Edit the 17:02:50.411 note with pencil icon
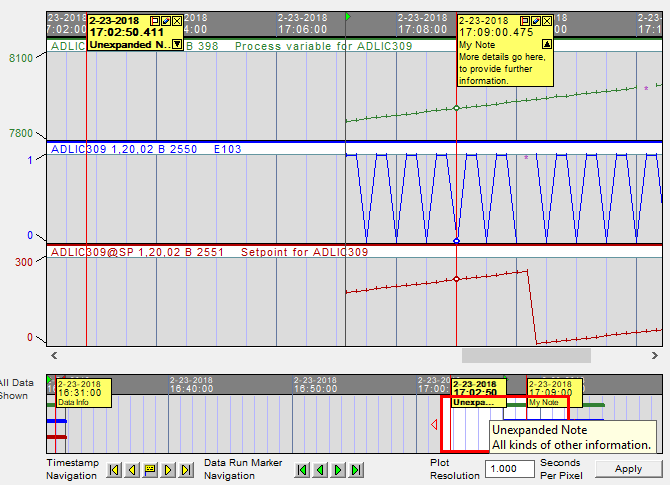The width and height of the screenshot is (670, 485). pyautogui.click(x=166, y=20)
